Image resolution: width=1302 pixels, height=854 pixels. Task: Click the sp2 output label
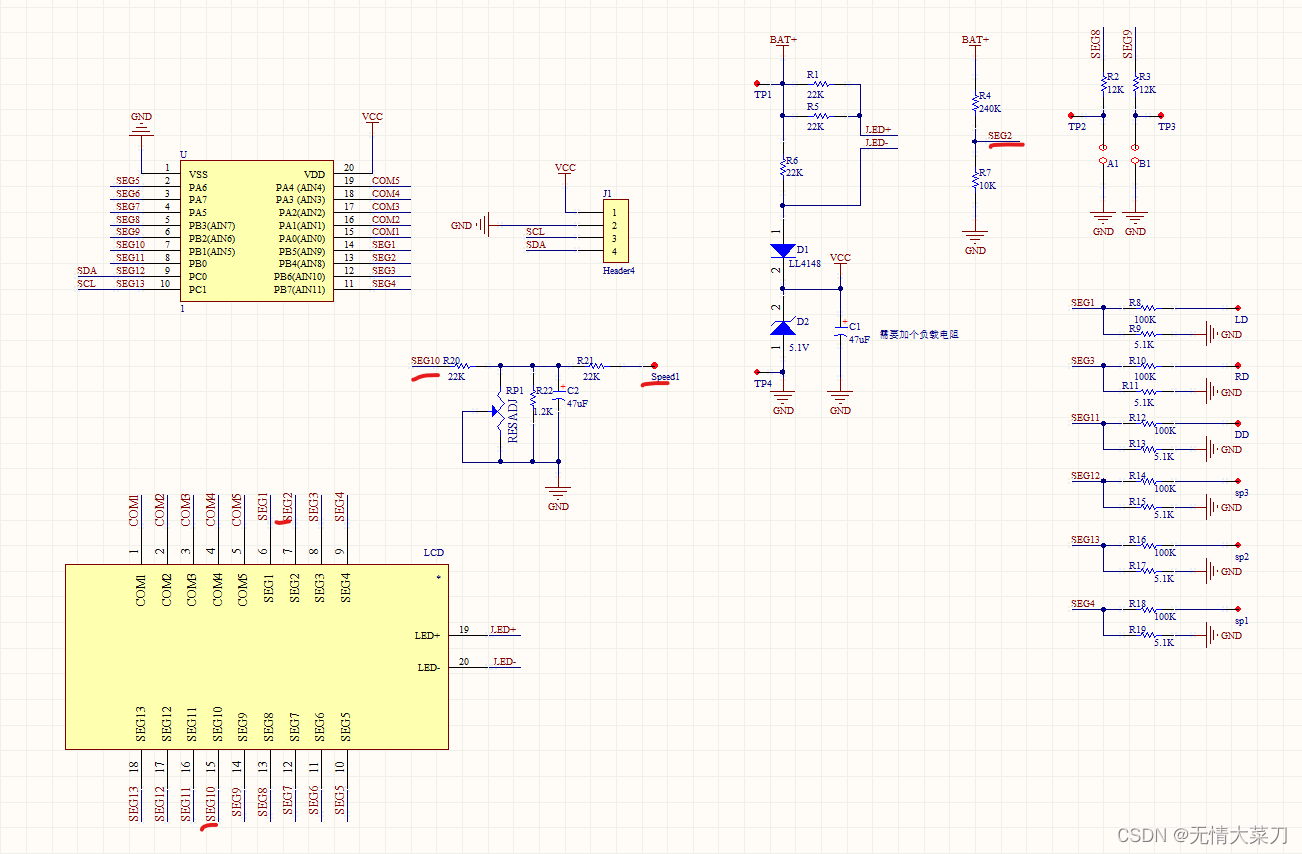tap(1241, 557)
